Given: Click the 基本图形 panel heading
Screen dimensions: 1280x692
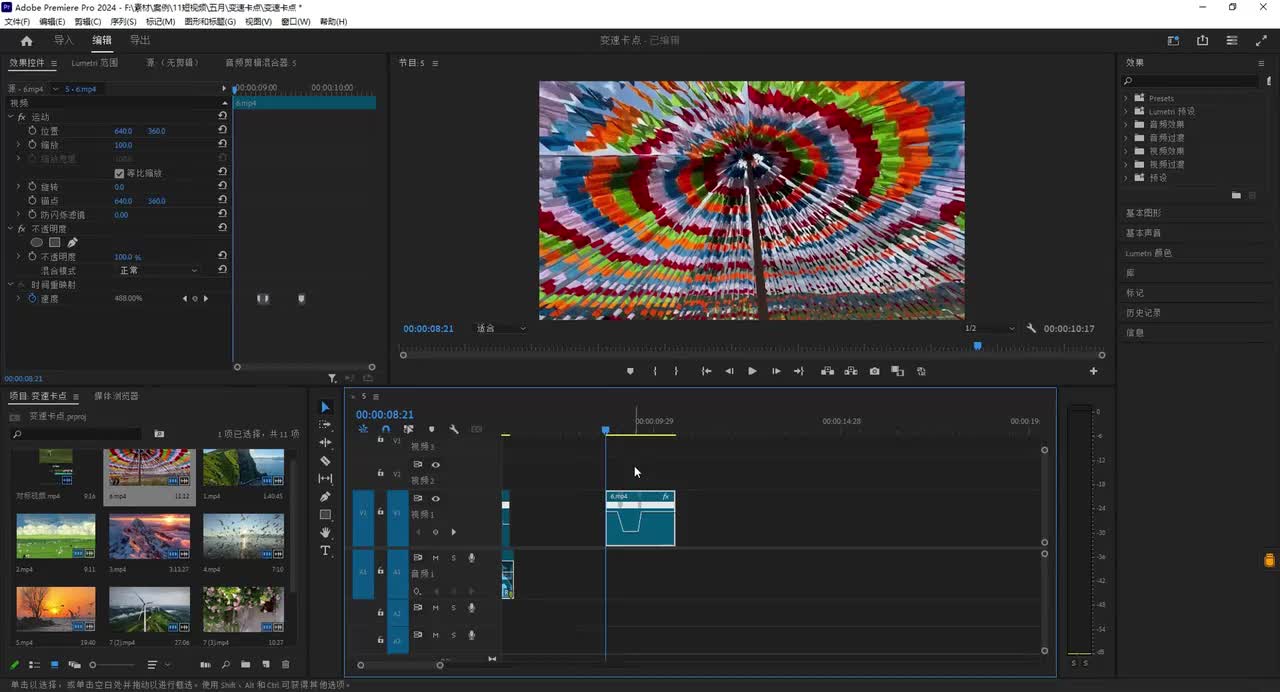Looking at the screenshot, I should (x=1144, y=213).
